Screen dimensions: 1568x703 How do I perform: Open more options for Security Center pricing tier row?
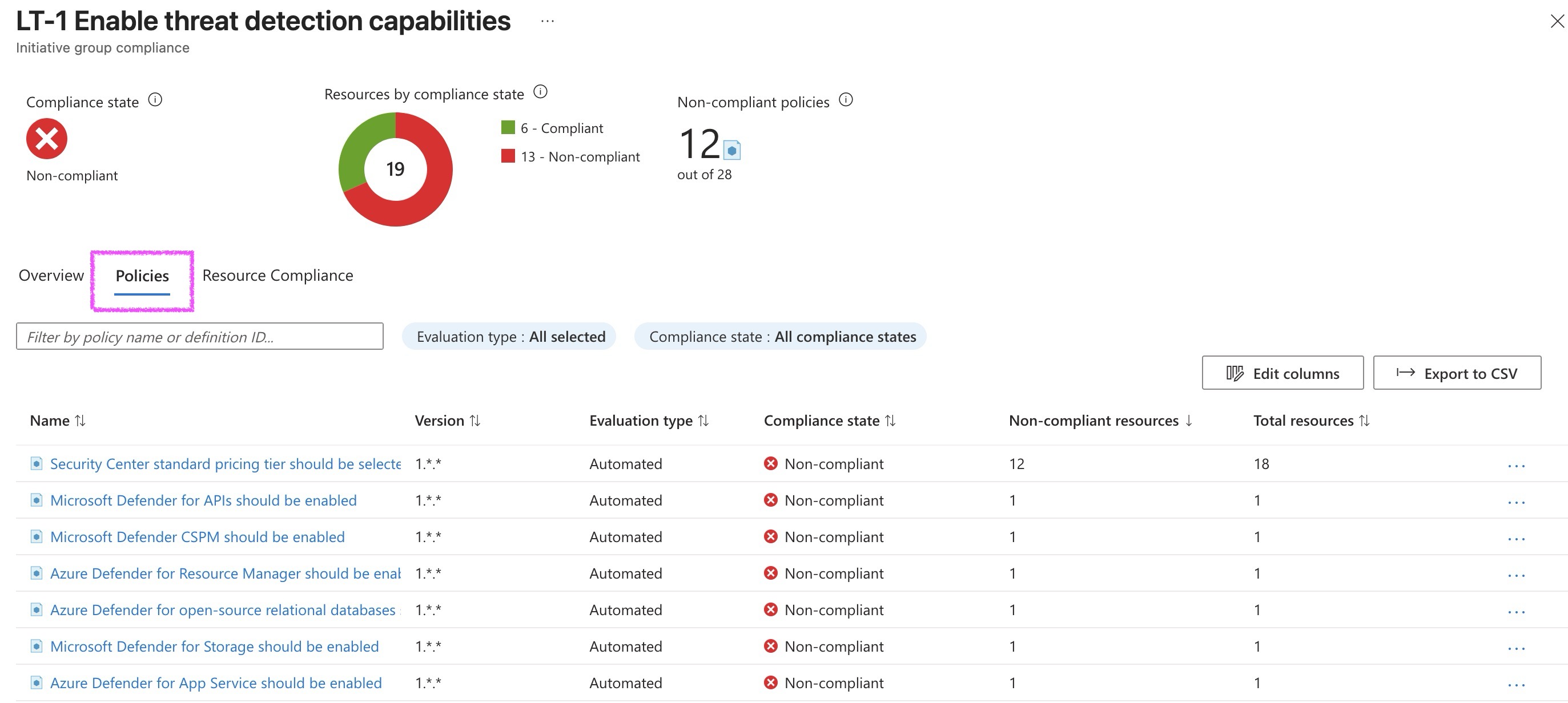tap(1516, 466)
